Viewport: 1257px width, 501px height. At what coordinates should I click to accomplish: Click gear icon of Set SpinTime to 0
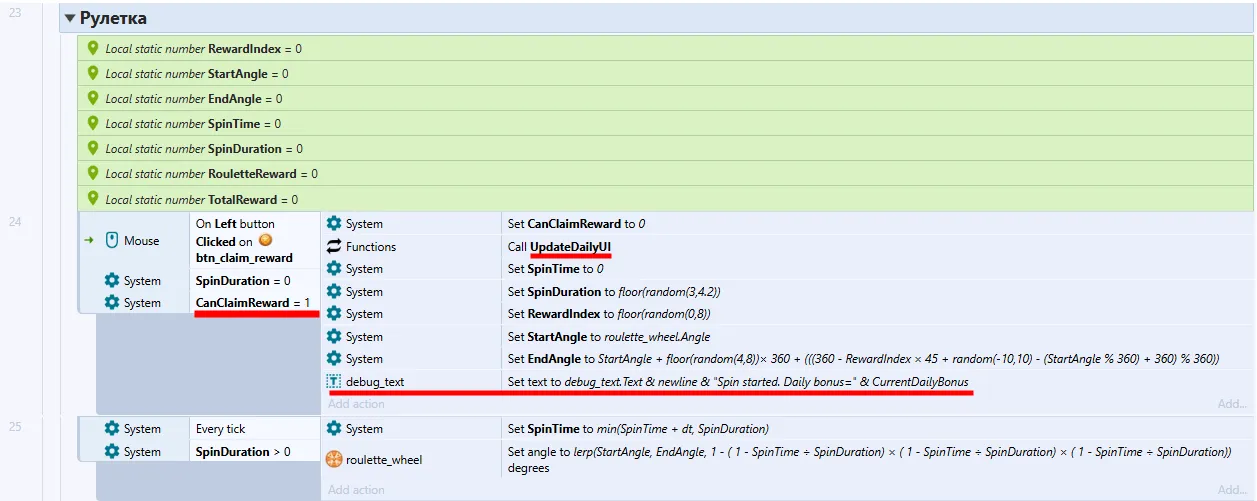click(x=334, y=268)
